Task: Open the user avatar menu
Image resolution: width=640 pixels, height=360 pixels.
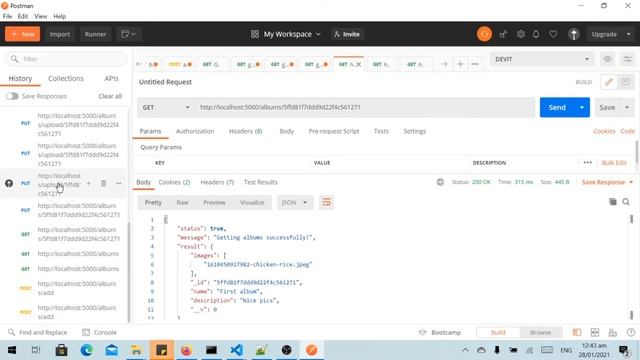Action: pyautogui.click(x=573, y=34)
